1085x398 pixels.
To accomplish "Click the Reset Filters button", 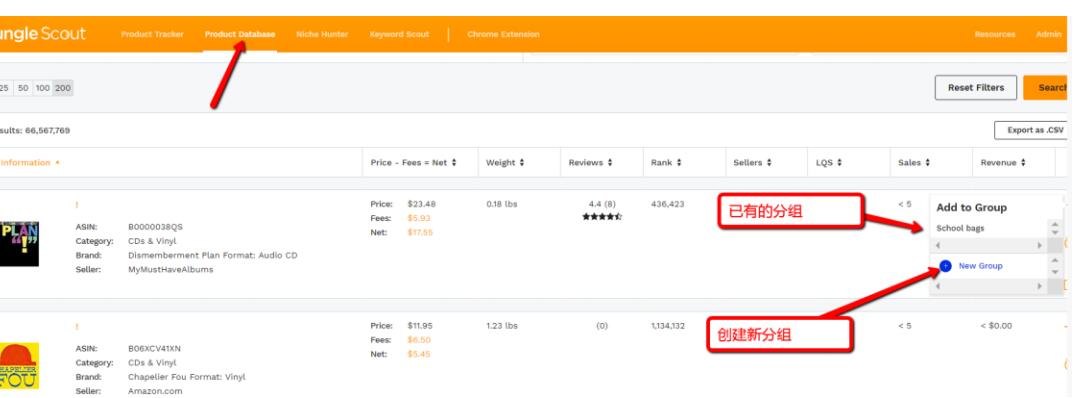I will coord(976,88).
